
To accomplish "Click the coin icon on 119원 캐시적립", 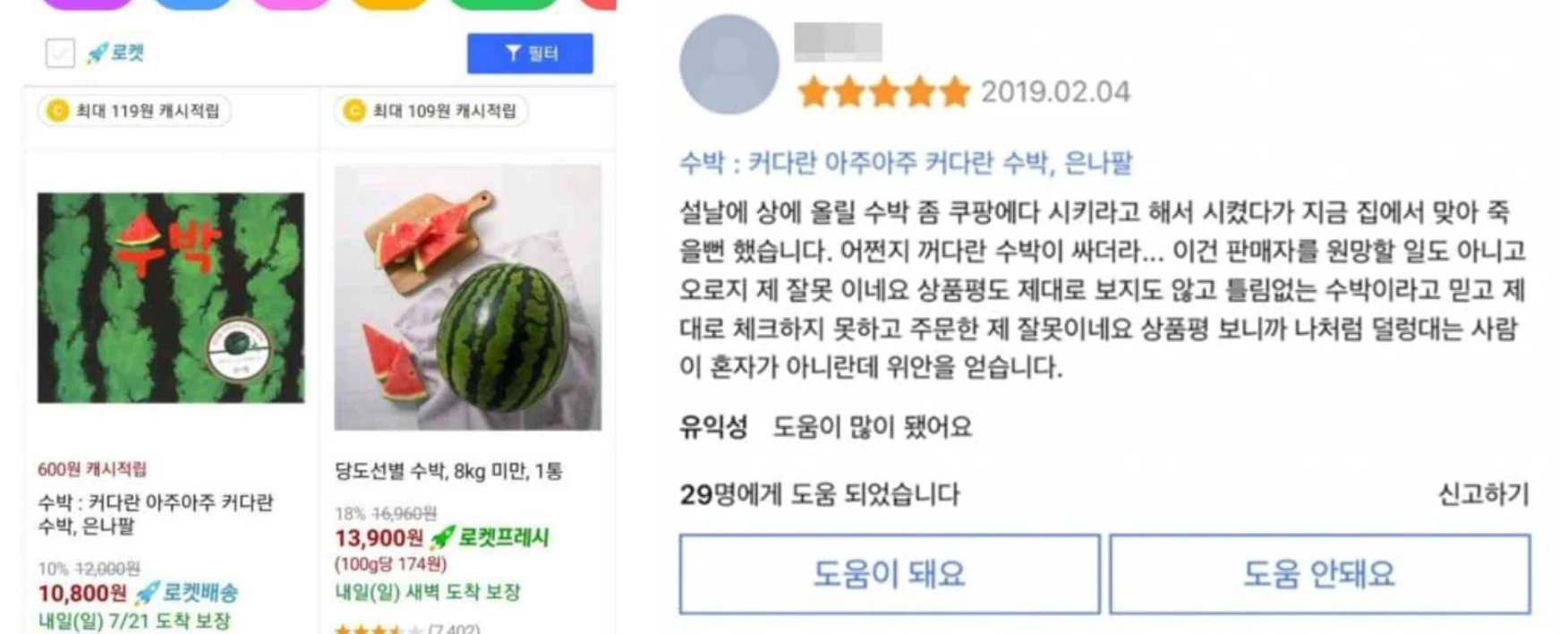I will (x=58, y=111).
